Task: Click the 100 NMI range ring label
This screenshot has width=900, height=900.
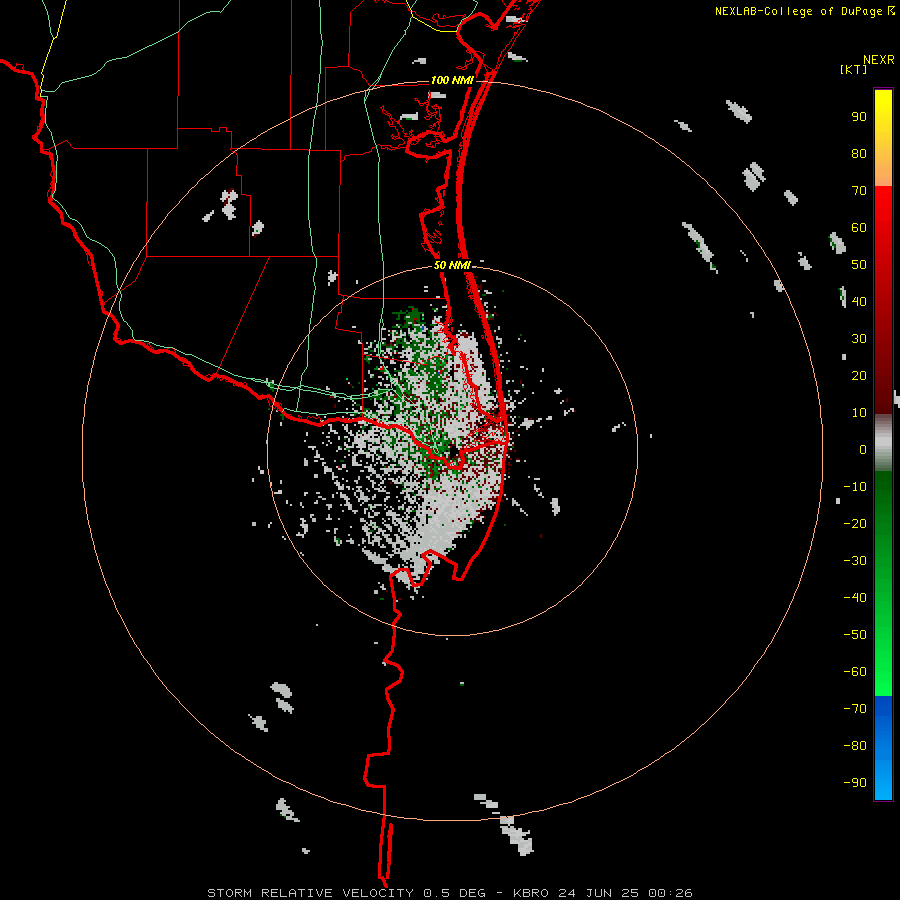Action: tap(452, 80)
